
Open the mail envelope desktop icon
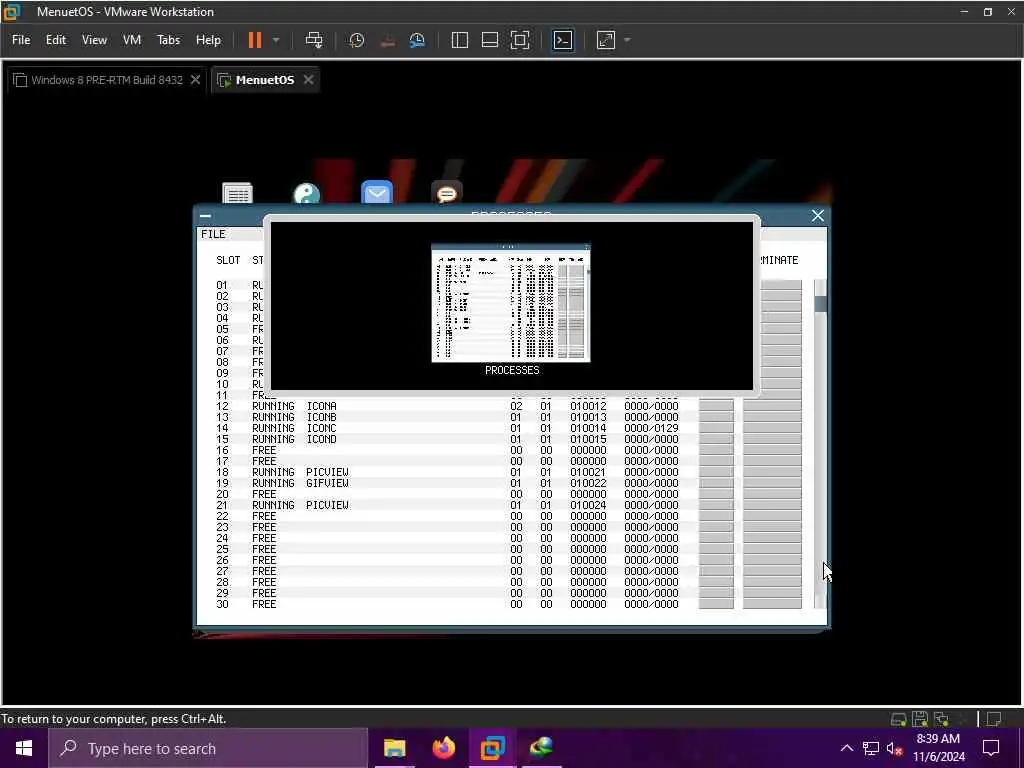(377, 192)
